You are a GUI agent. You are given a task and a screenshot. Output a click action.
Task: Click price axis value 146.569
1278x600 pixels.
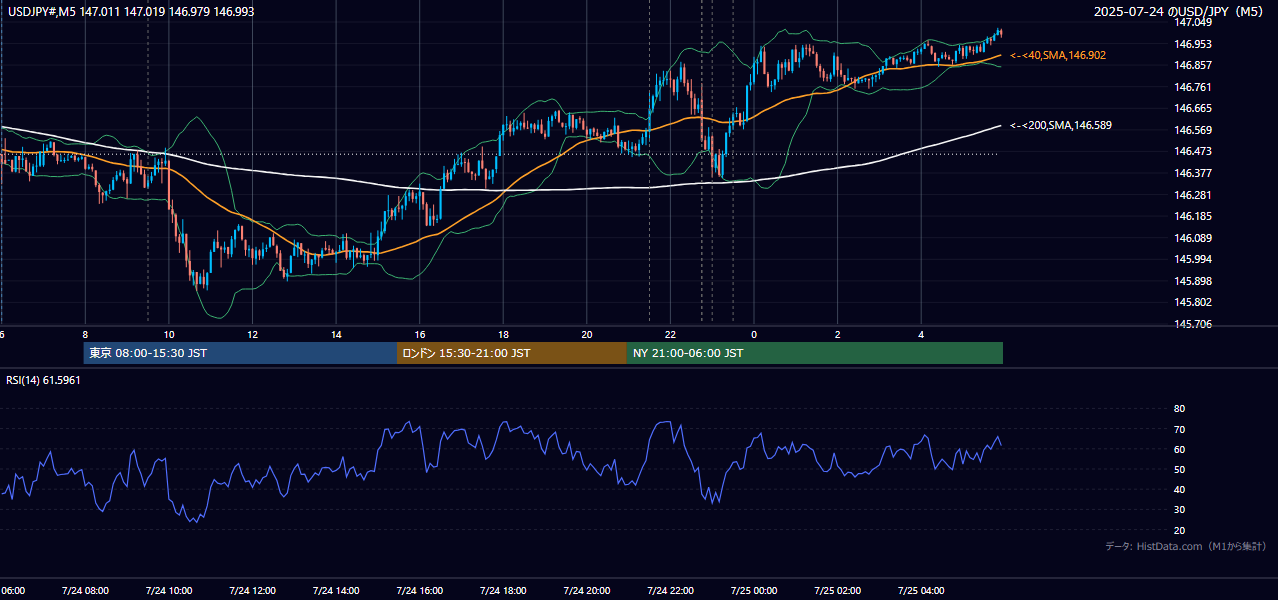pos(1193,130)
